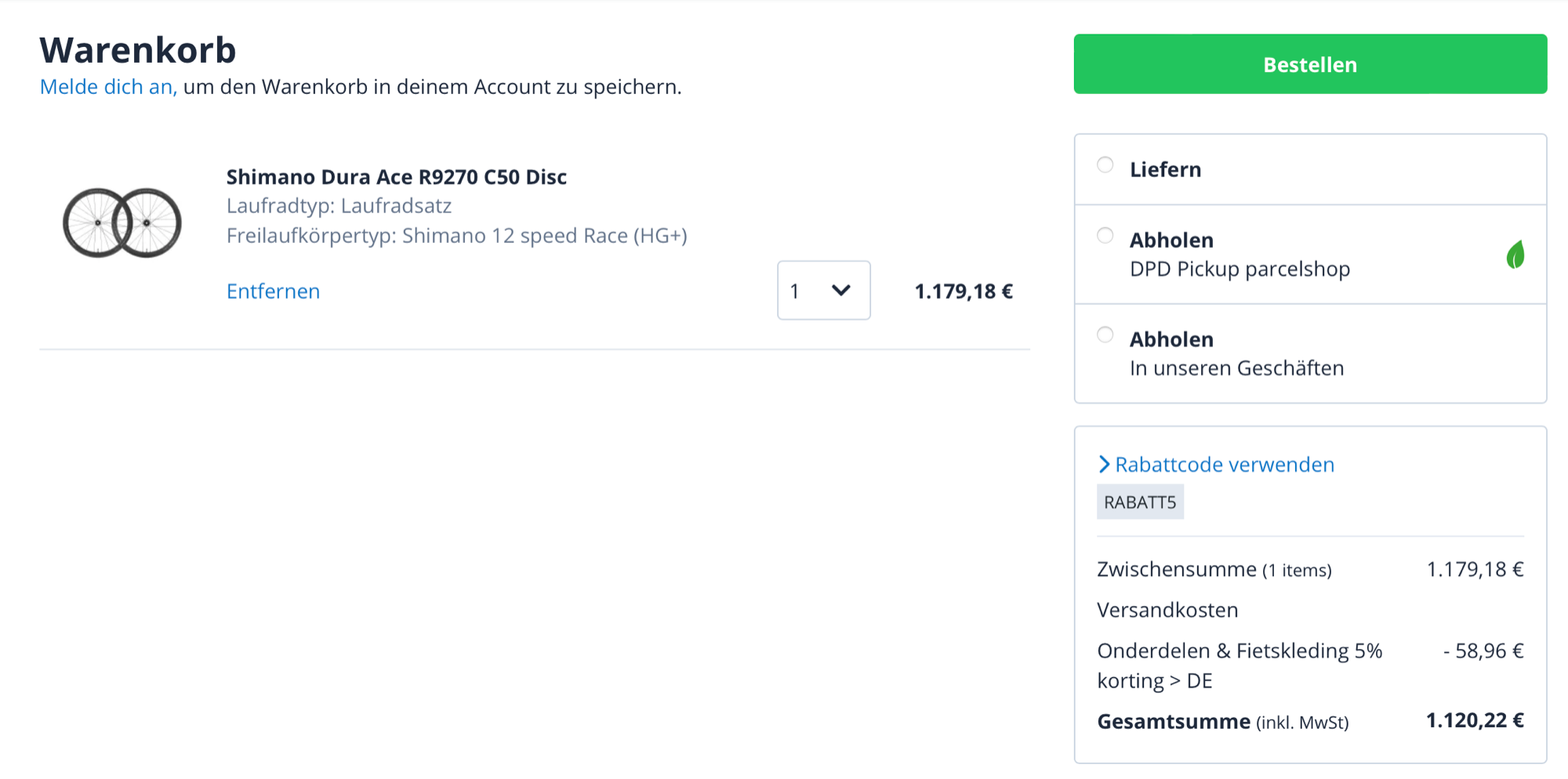Click the Warenkorb page heading
1568x779 pixels.
(138, 50)
